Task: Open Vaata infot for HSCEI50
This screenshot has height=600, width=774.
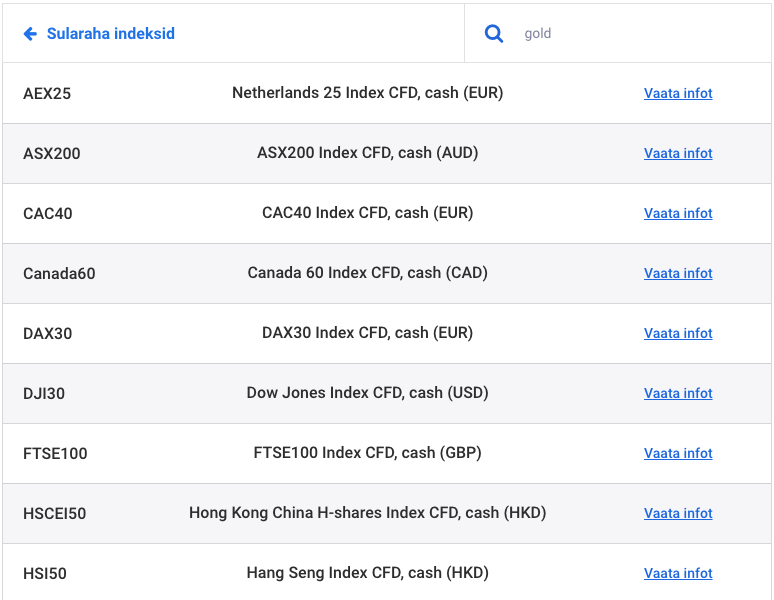Action: point(678,514)
